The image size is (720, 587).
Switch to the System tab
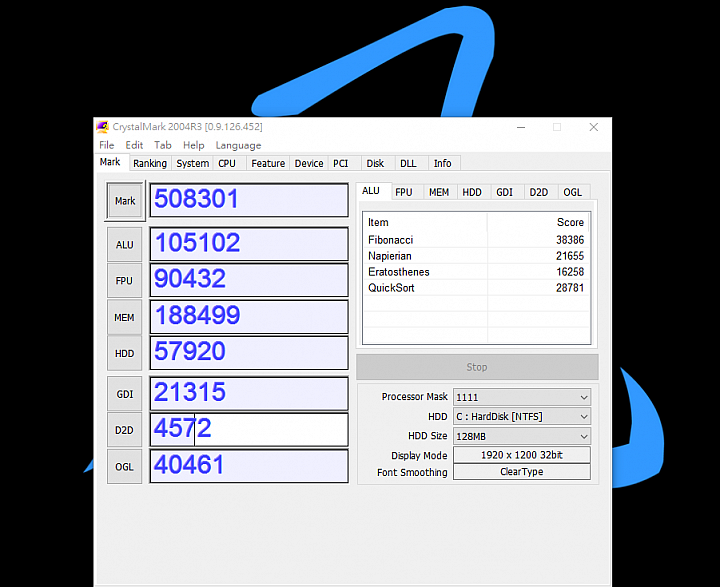(x=192, y=164)
